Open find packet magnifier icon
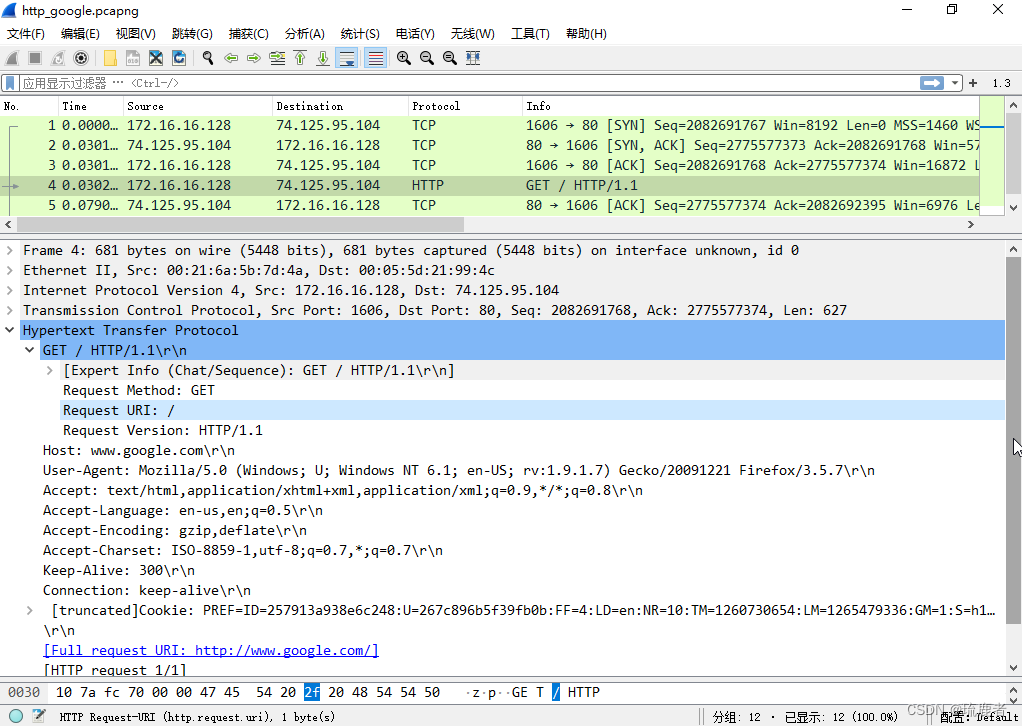This screenshot has width=1022, height=726. click(x=208, y=58)
